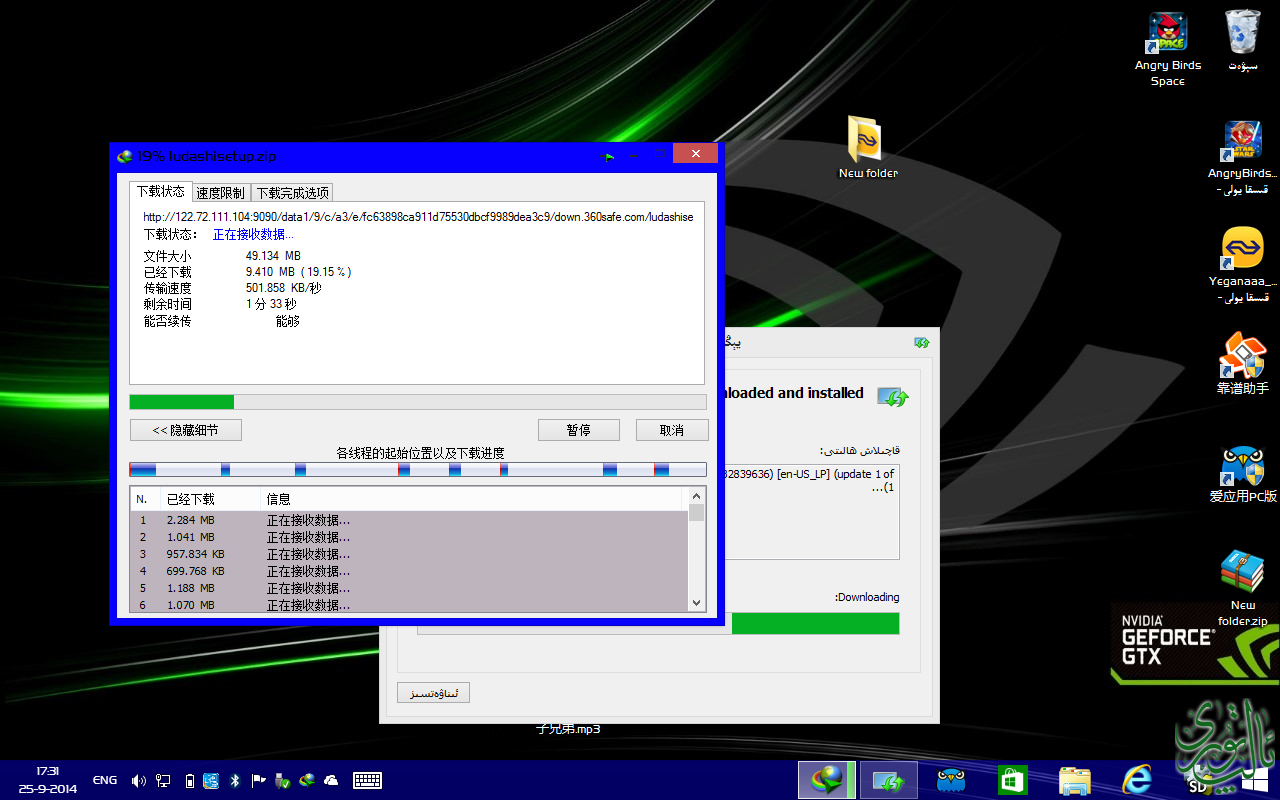Click the battery tray icon
Screen dimensions: 1280x800
point(188,780)
